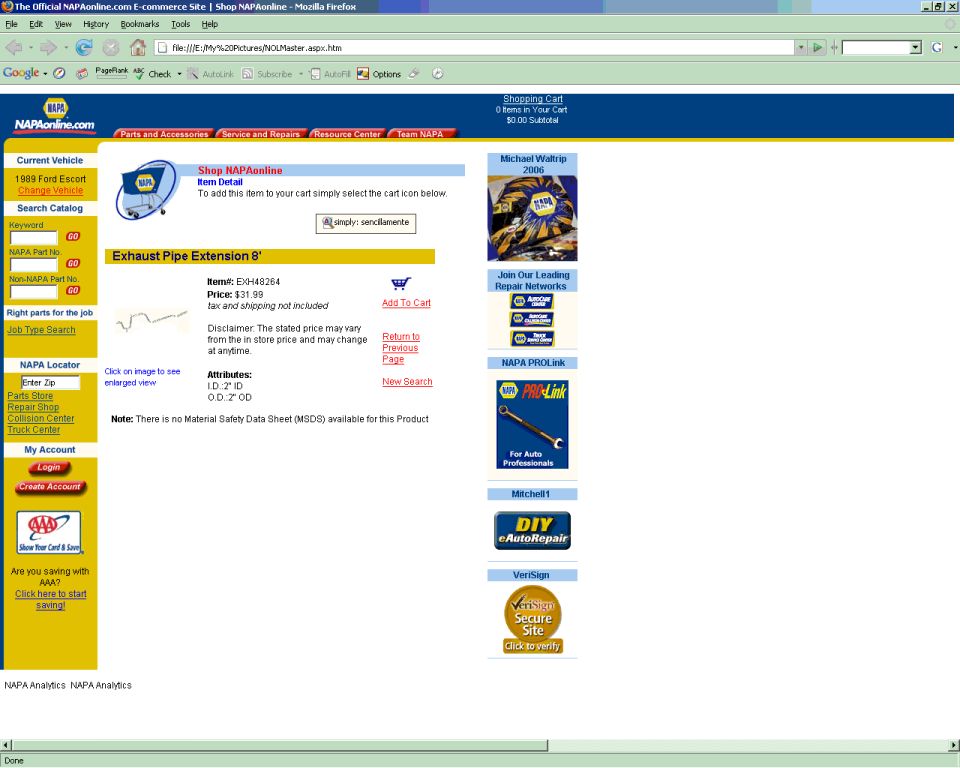Click the Enter Zip input field
Viewport: 960px width, 768px height.
point(50,383)
